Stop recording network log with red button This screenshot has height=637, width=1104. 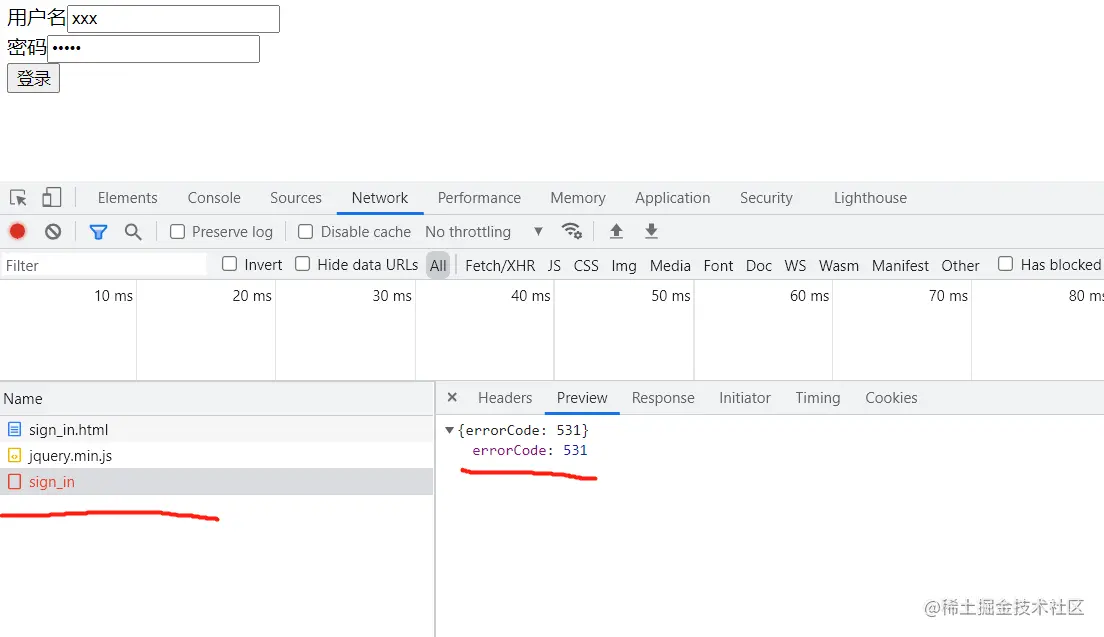(18, 231)
